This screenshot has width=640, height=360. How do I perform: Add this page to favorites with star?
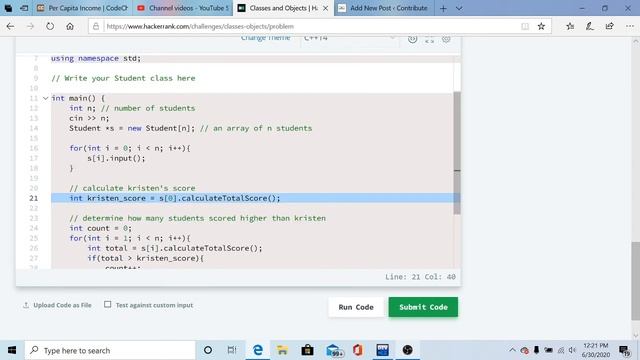click(541, 26)
